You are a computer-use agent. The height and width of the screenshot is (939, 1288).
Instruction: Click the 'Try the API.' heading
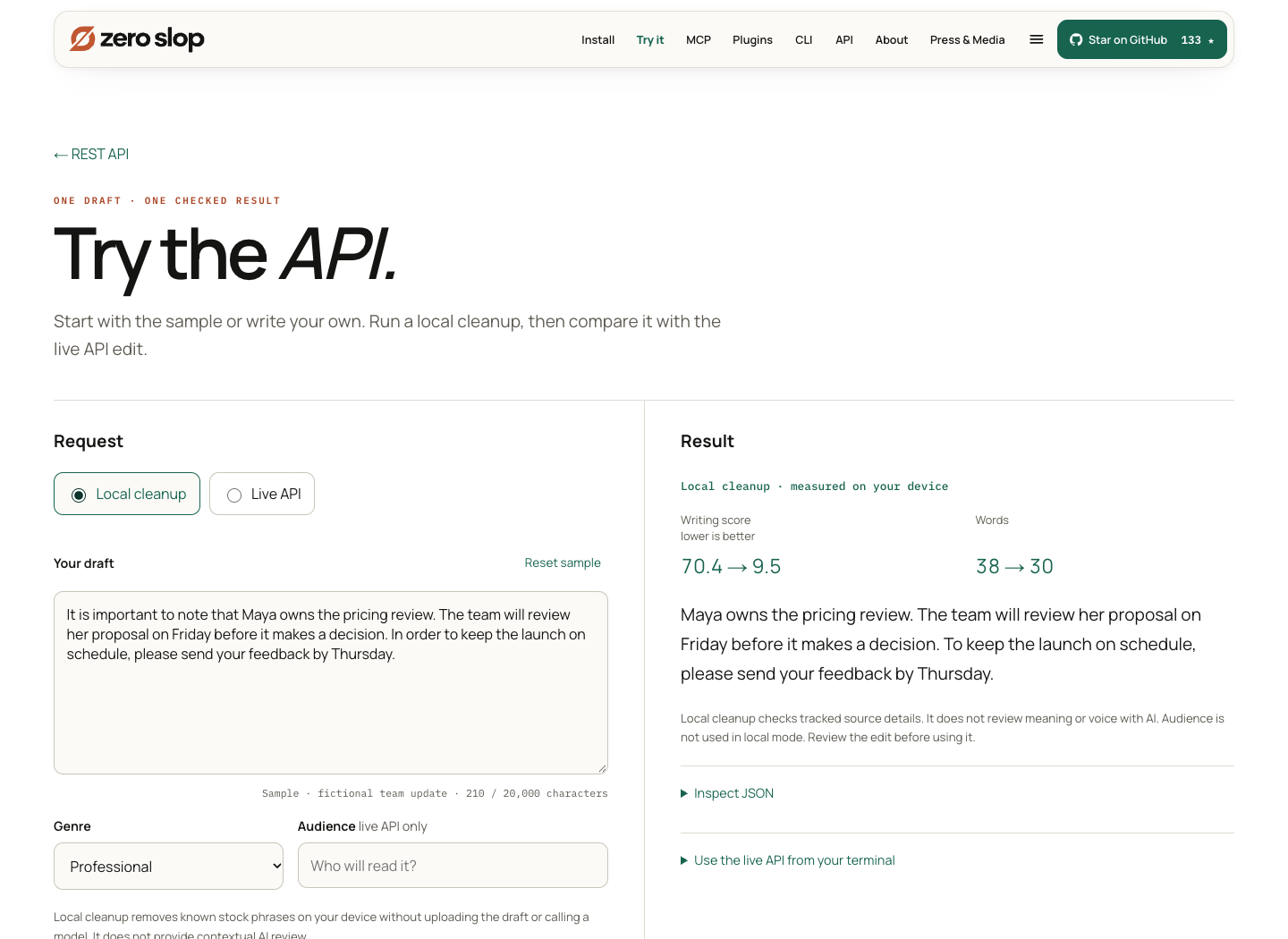[x=225, y=255]
